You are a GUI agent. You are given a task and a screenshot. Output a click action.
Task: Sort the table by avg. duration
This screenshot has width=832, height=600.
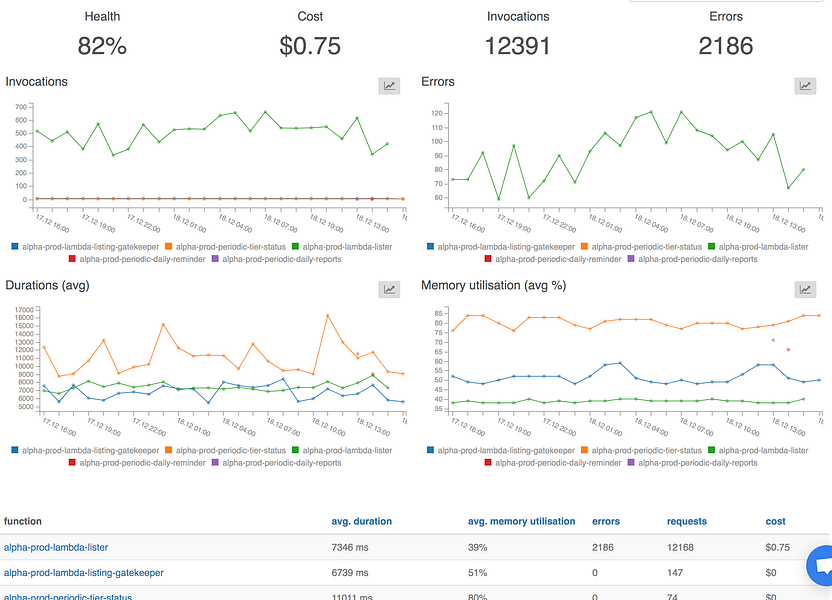(x=361, y=521)
